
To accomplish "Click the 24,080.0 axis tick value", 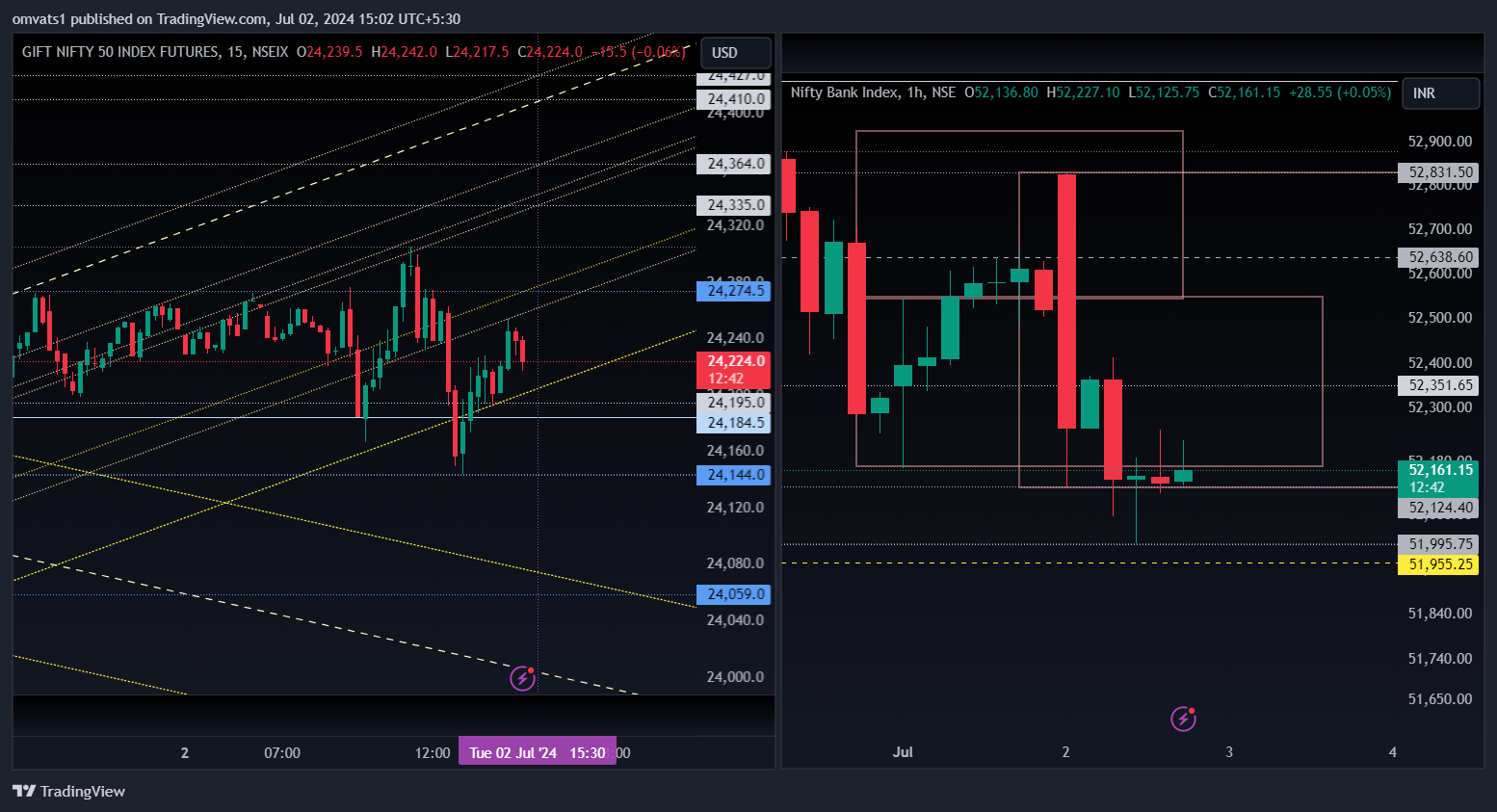I will tap(735, 563).
